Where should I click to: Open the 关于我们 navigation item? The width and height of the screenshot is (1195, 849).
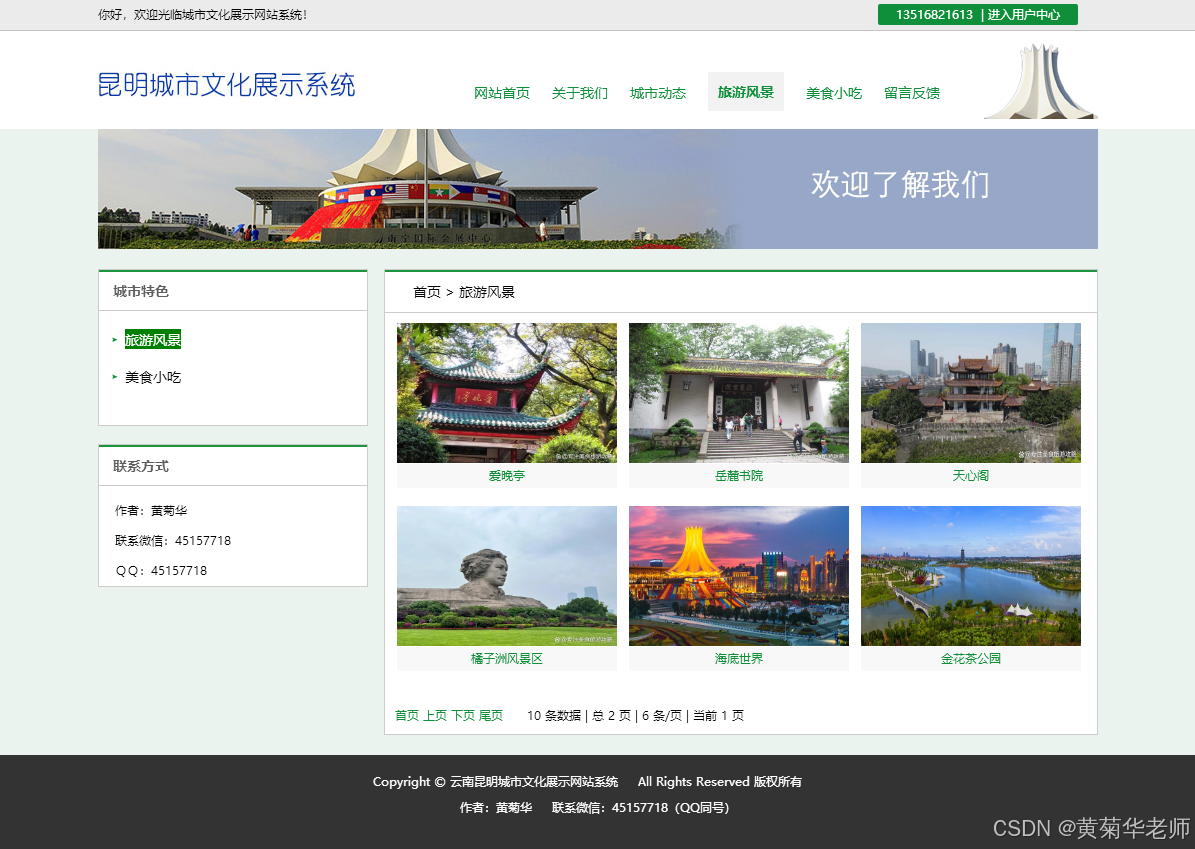click(x=579, y=93)
